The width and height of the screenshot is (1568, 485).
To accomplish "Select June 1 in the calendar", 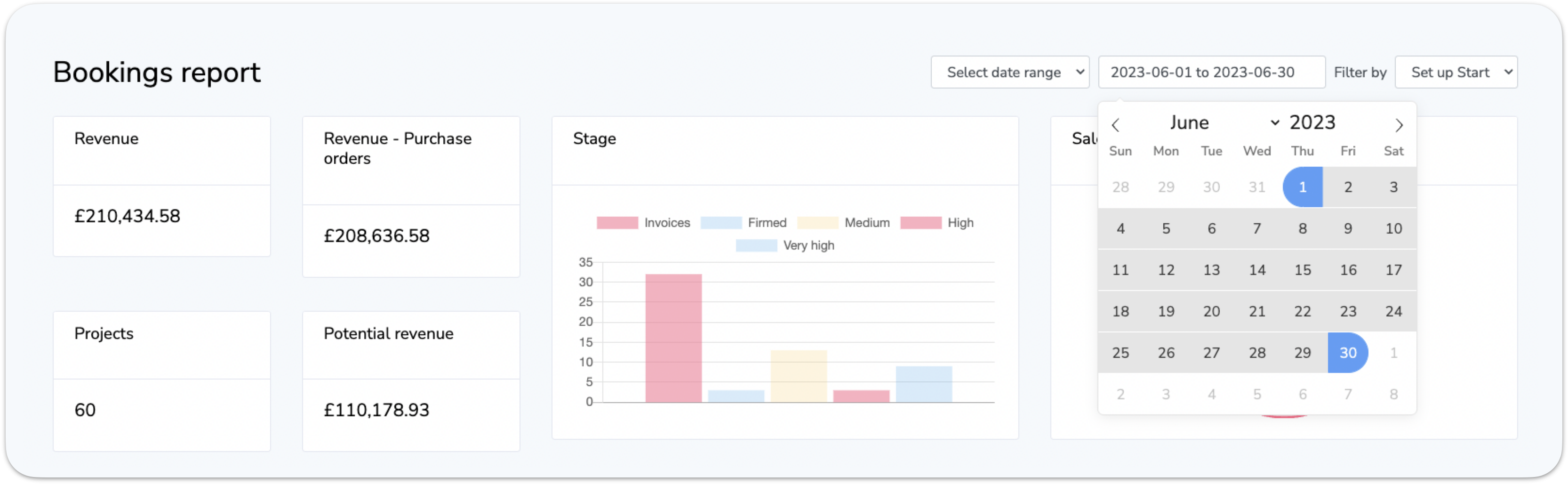I will 1302,187.
